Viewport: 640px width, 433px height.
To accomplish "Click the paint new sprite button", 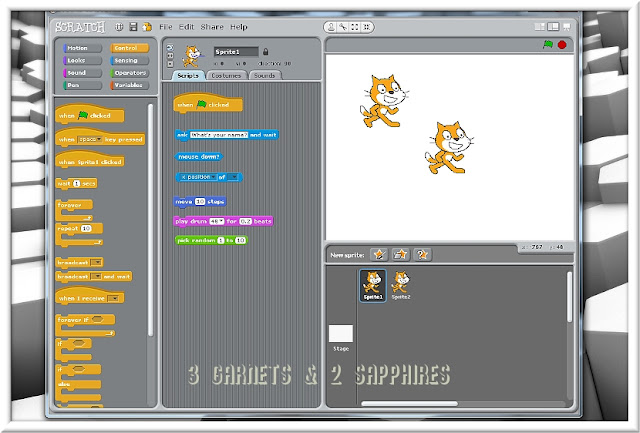I will pos(379,255).
